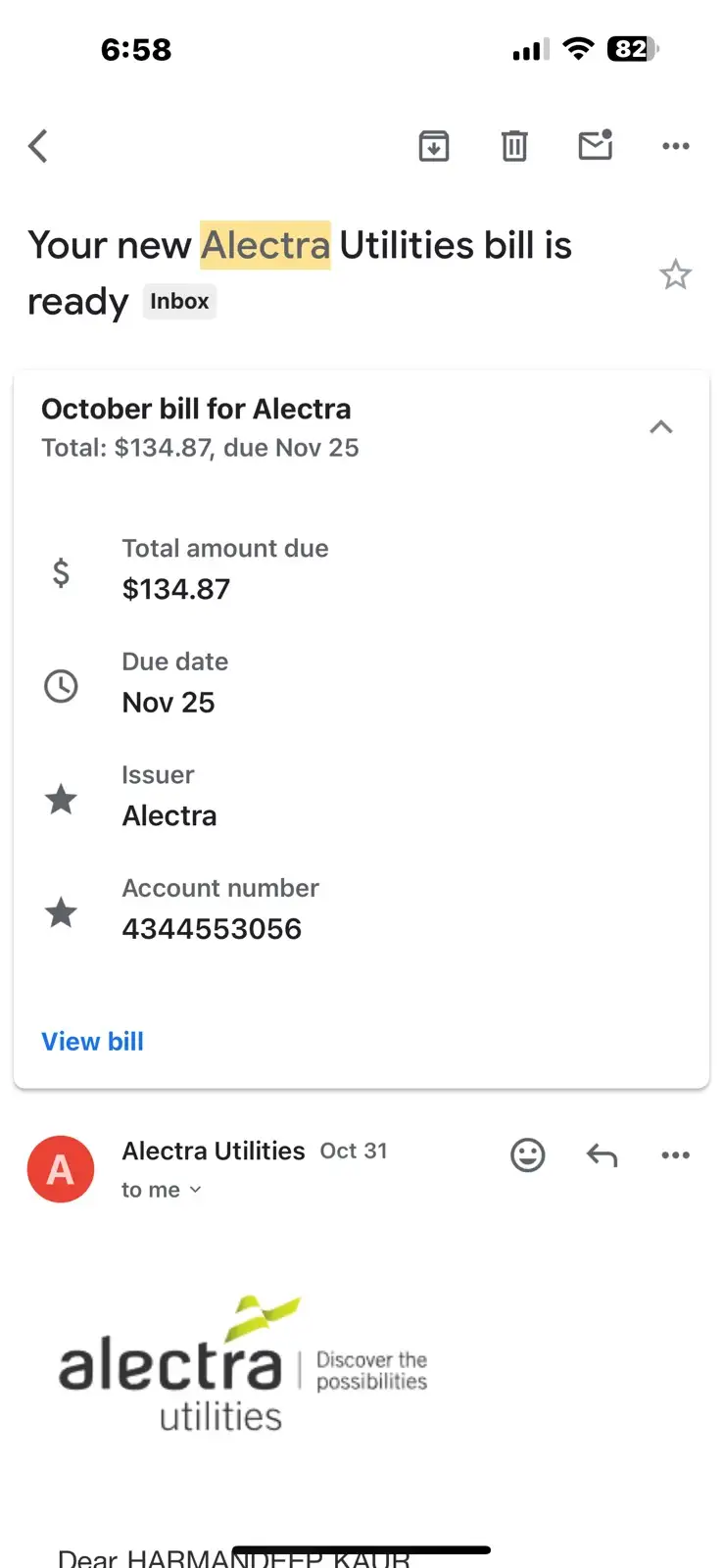Tap the October bill for Alectra heading
723x1568 pixels.
pyautogui.click(x=196, y=409)
